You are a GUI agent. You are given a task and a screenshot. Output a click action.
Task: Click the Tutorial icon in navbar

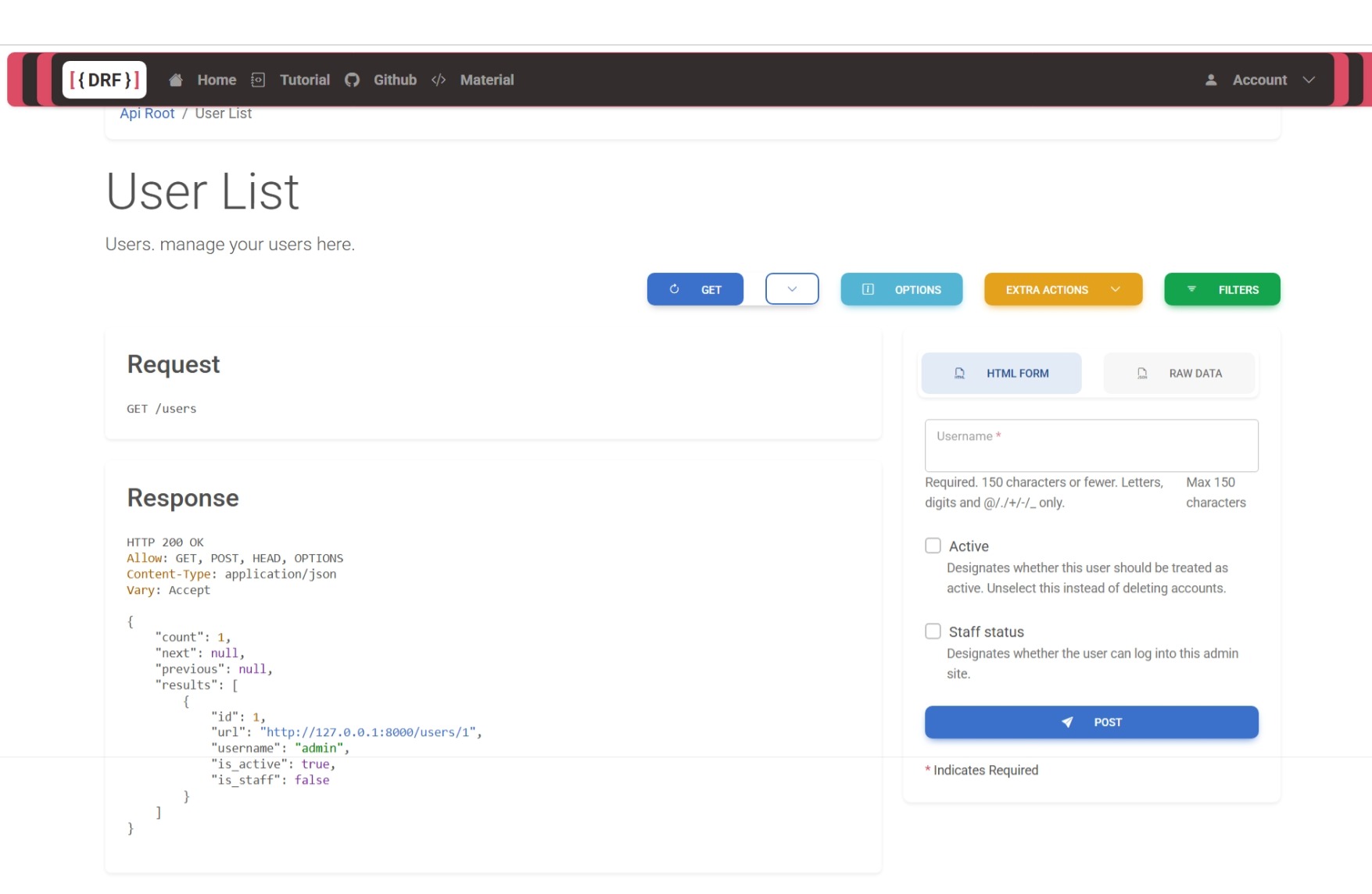coord(258,80)
